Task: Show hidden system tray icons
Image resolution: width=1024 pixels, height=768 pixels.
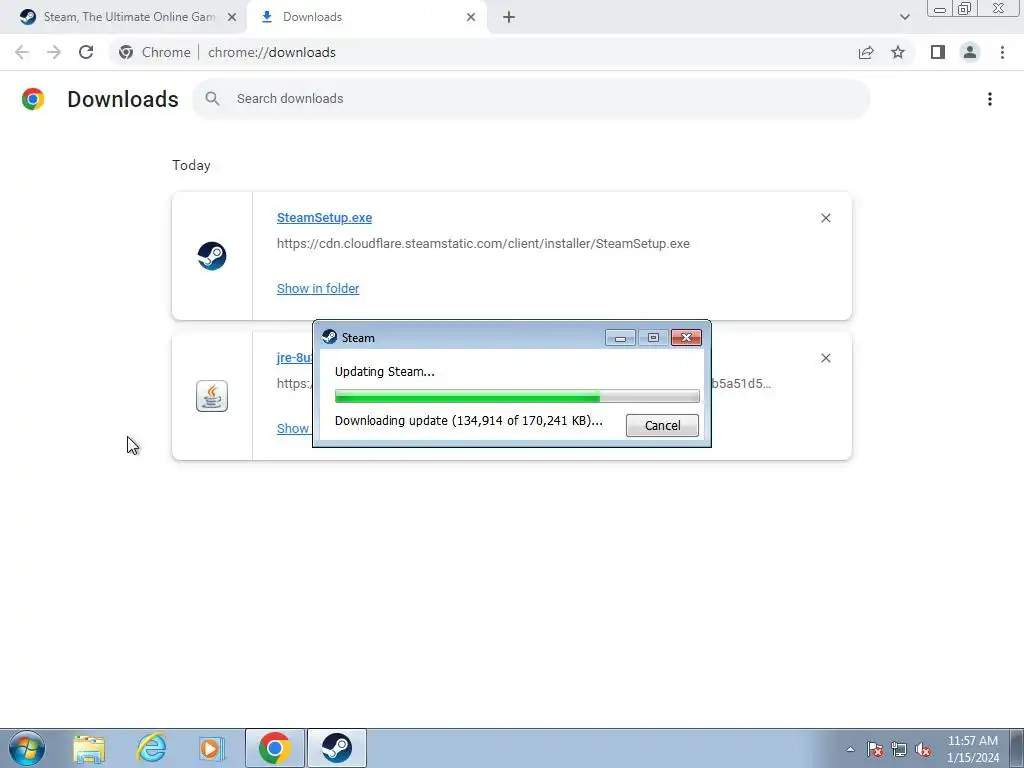Action: pos(850,749)
